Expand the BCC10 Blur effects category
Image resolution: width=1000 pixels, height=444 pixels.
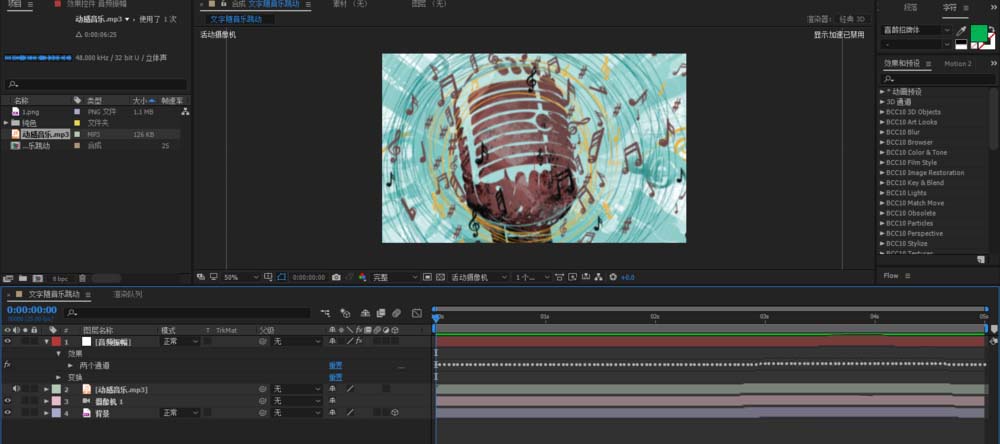tap(881, 132)
